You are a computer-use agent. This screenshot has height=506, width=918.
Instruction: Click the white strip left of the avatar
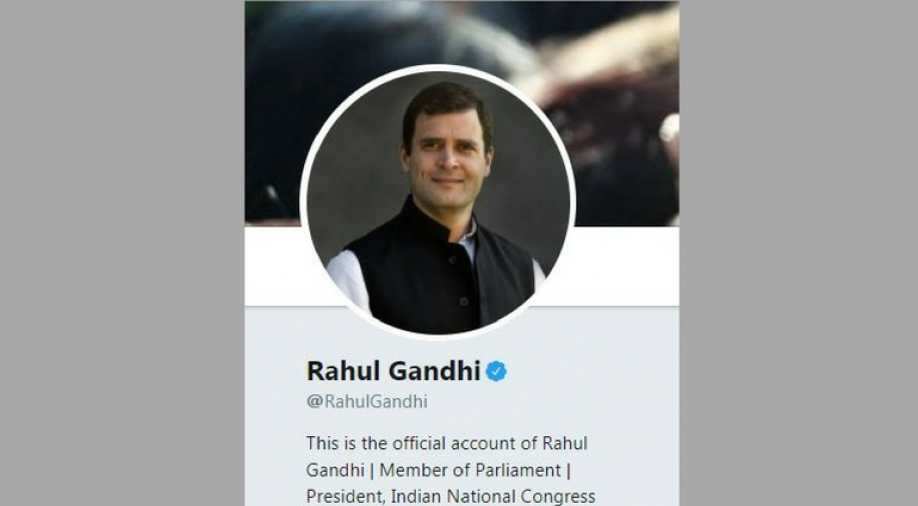pos(274,266)
